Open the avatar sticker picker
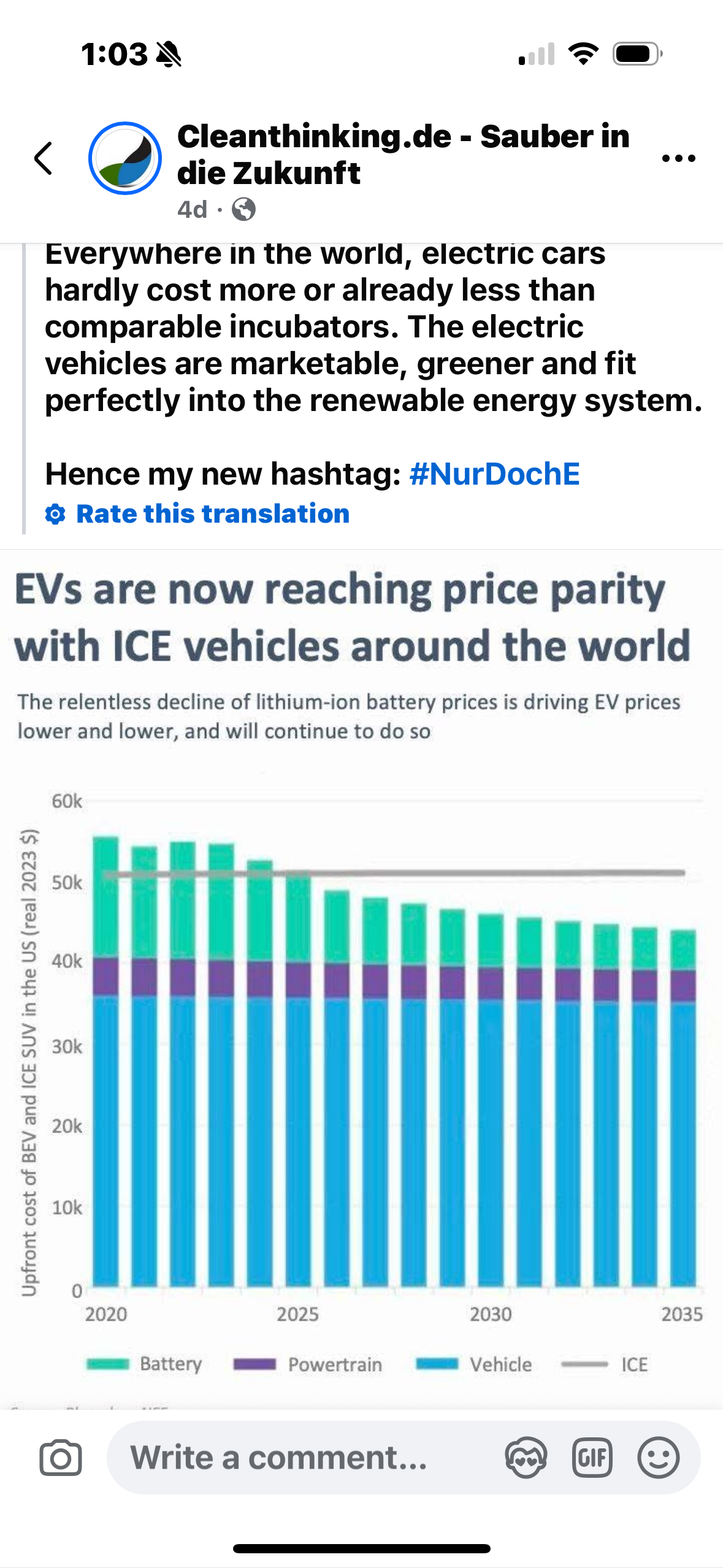The width and height of the screenshot is (723, 1568). (x=526, y=1458)
